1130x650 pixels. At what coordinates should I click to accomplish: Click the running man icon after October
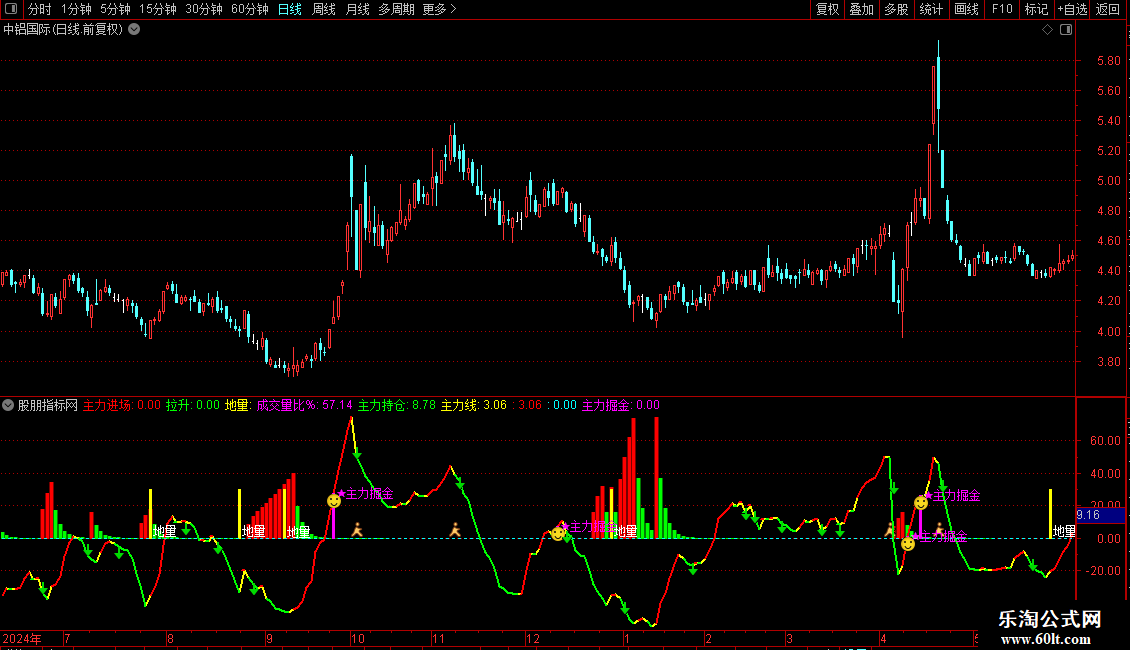pyautogui.click(x=354, y=529)
